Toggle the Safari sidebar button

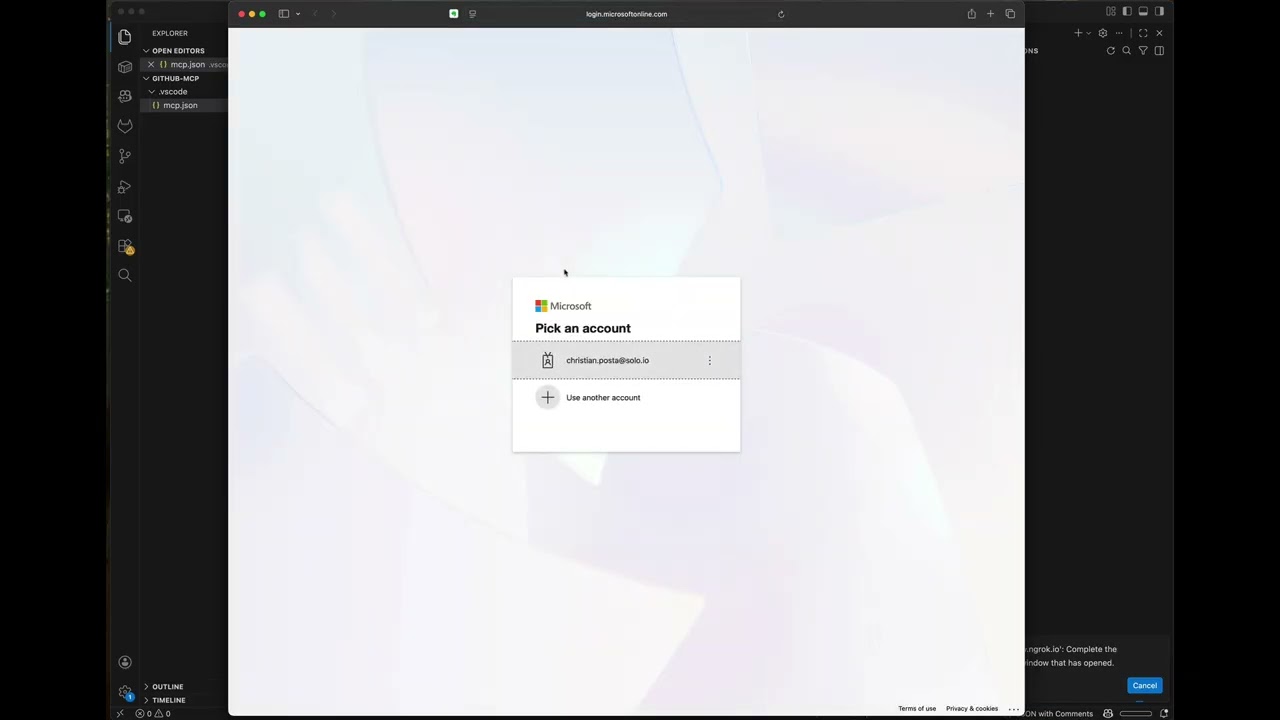284,14
